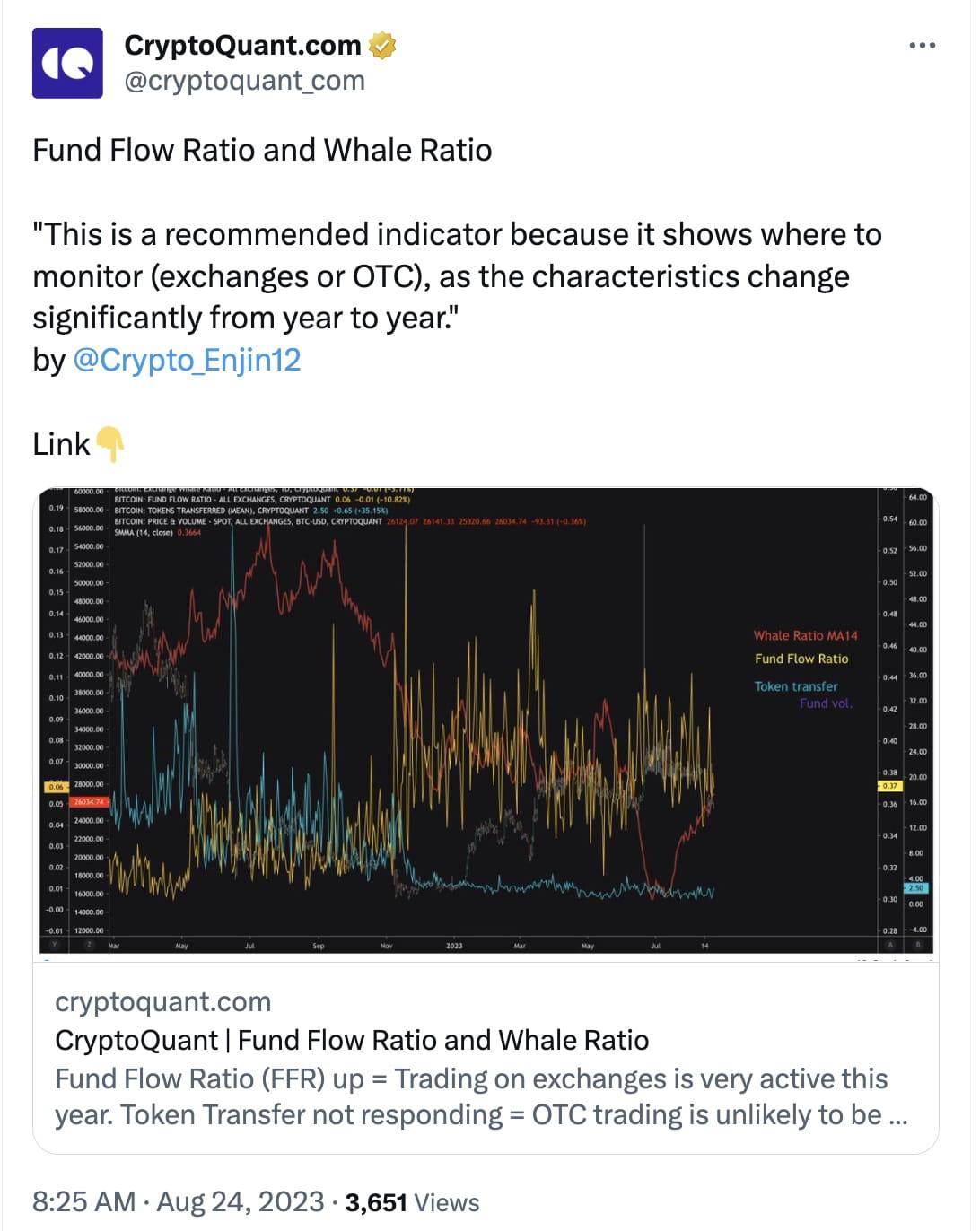Click the verified badge beside CryptoQuant.com

click(x=381, y=45)
